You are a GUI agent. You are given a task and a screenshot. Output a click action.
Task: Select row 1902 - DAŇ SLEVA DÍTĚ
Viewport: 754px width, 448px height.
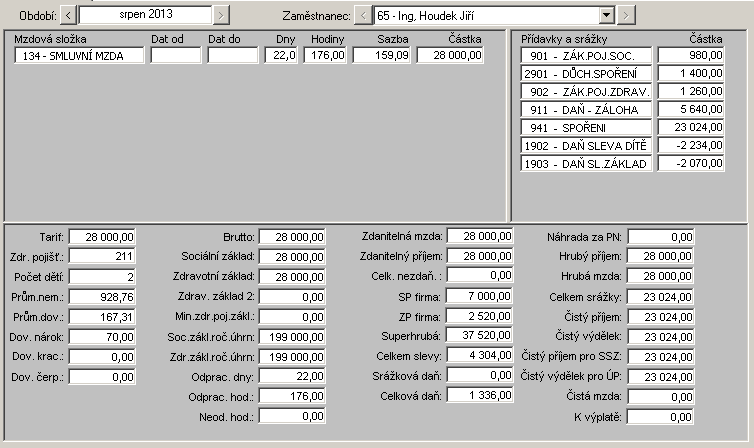click(x=586, y=146)
